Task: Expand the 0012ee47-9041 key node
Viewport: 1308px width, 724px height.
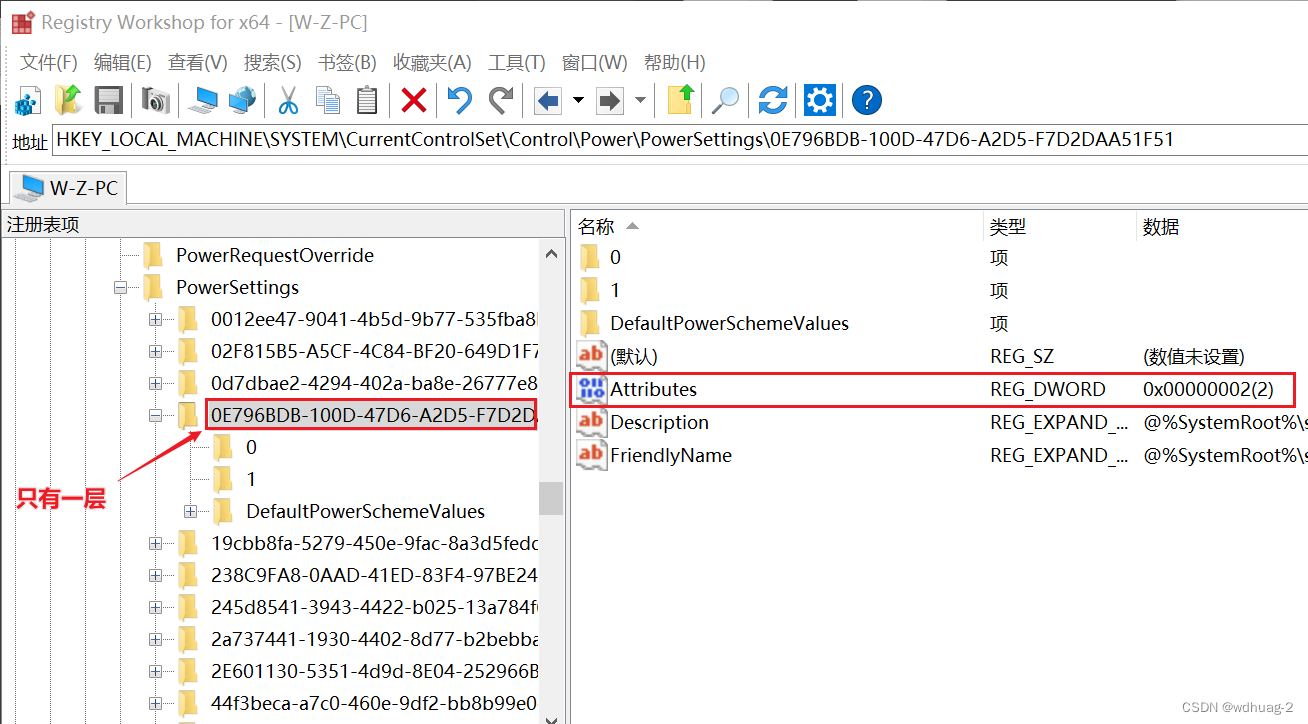Action: point(155,319)
